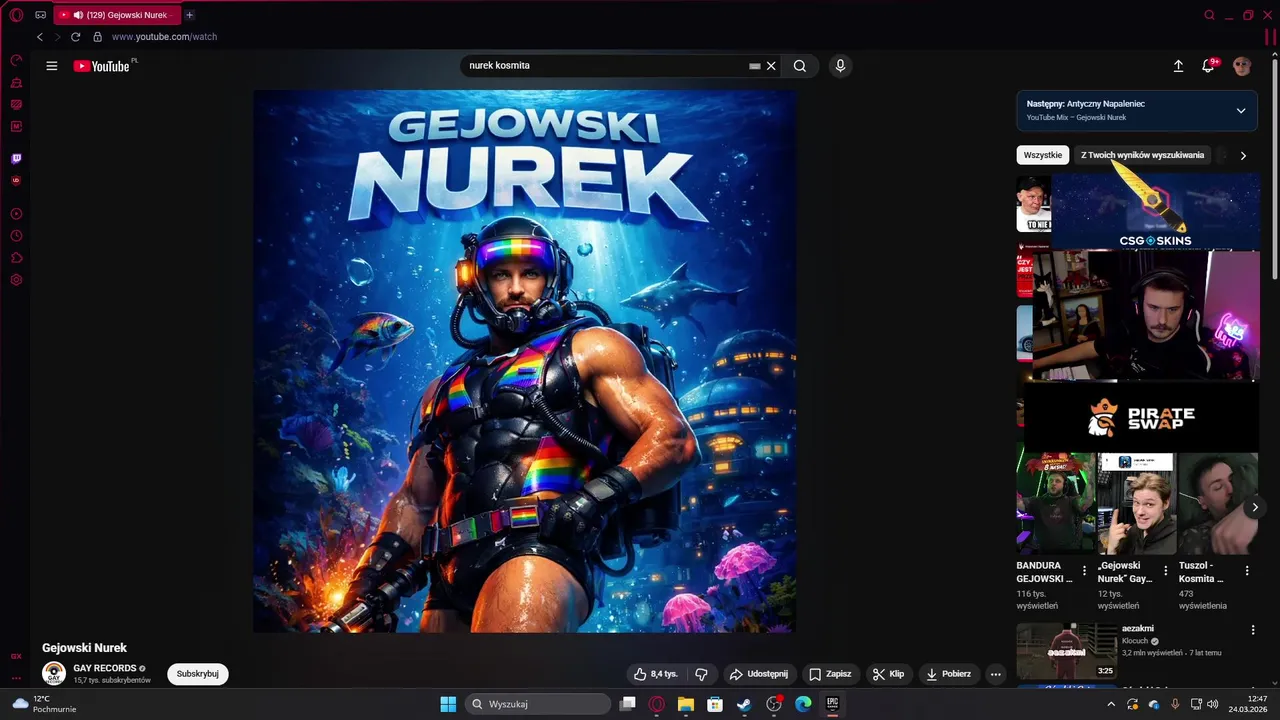
Task: Open Steam from the taskbar
Action: 744,704
